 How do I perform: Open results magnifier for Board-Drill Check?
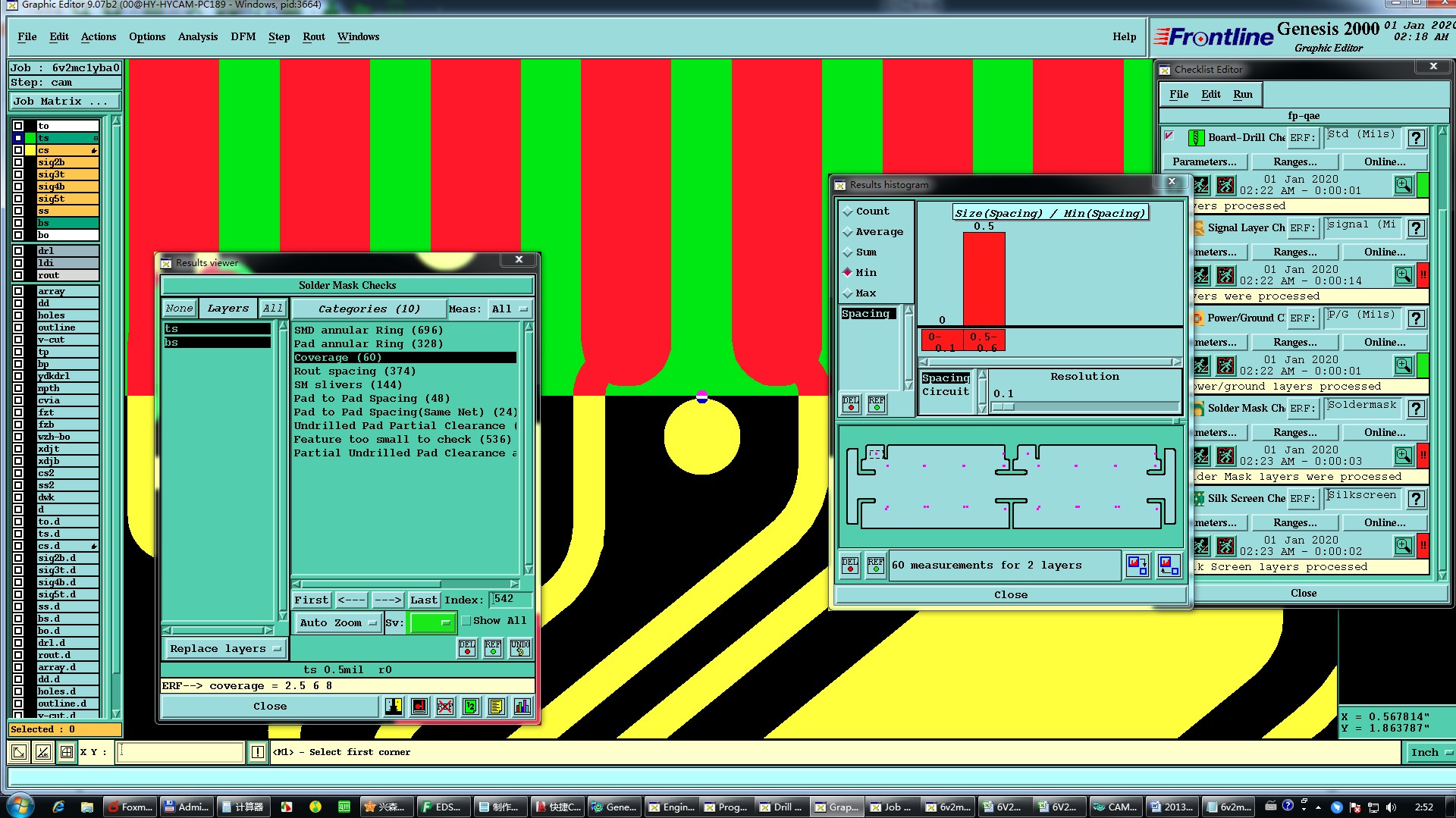click(1404, 184)
